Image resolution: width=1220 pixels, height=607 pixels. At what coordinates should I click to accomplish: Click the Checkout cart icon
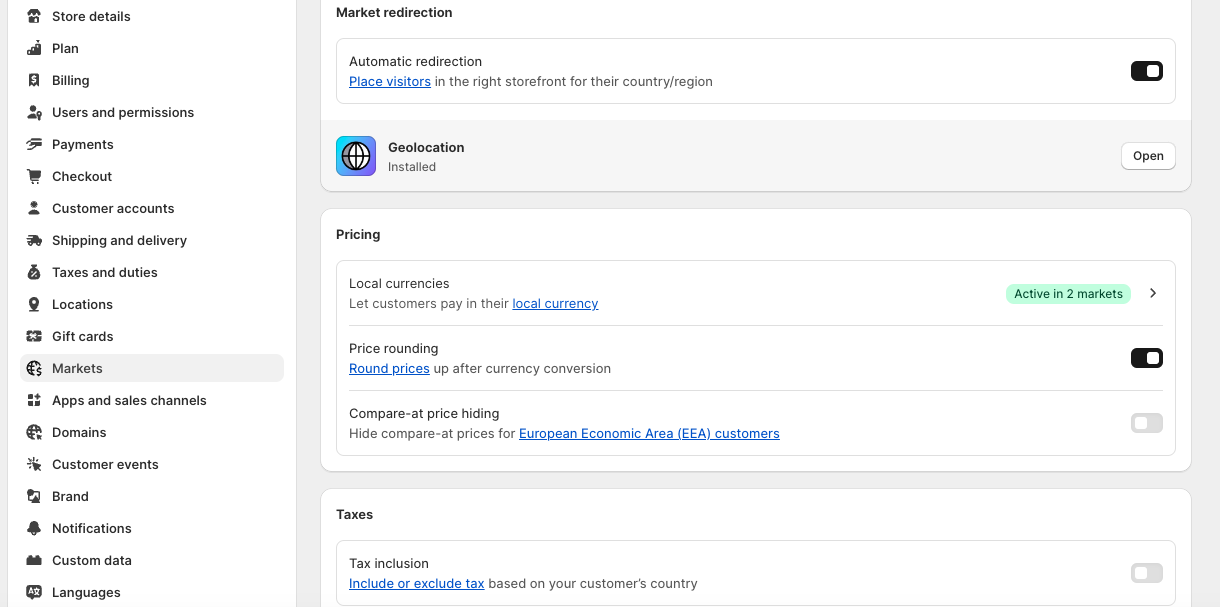[34, 176]
